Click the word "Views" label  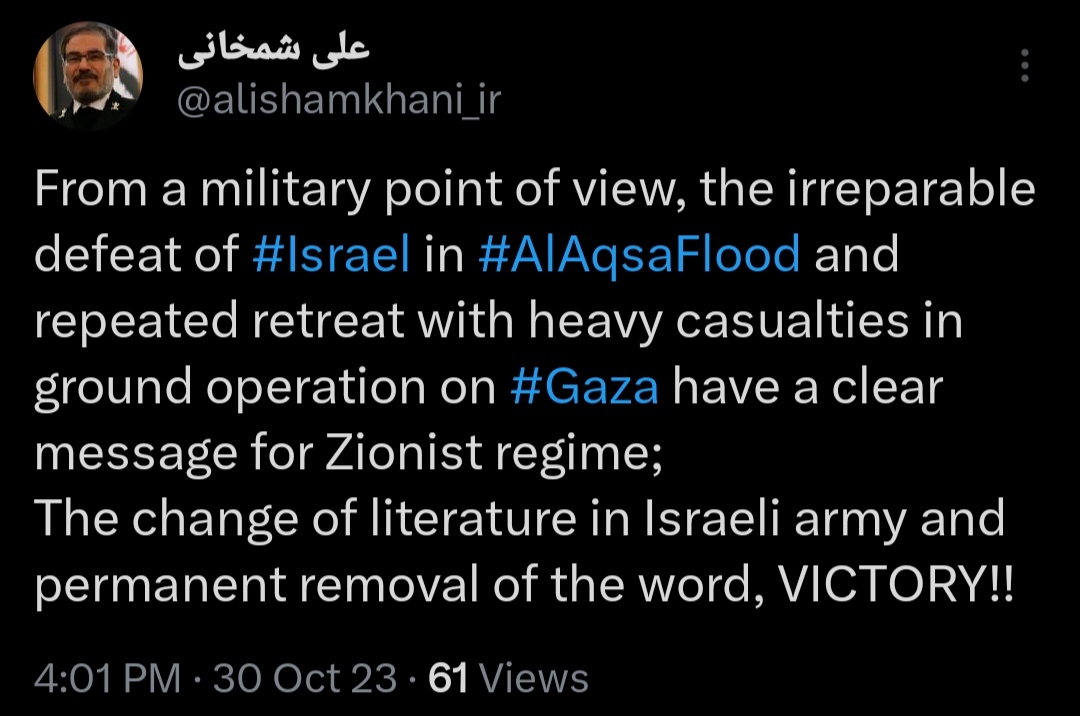pyautogui.click(x=534, y=678)
